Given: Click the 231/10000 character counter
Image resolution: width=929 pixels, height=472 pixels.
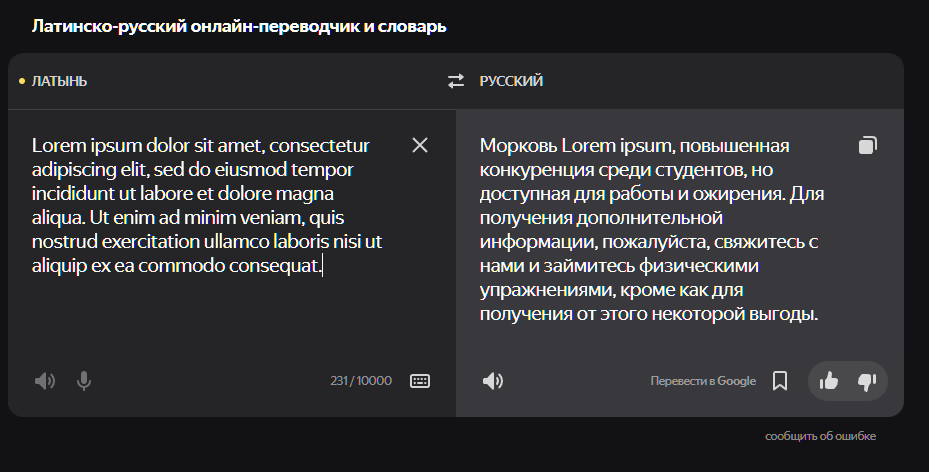Looking at the screenshot, I should (x=361, y=381).
